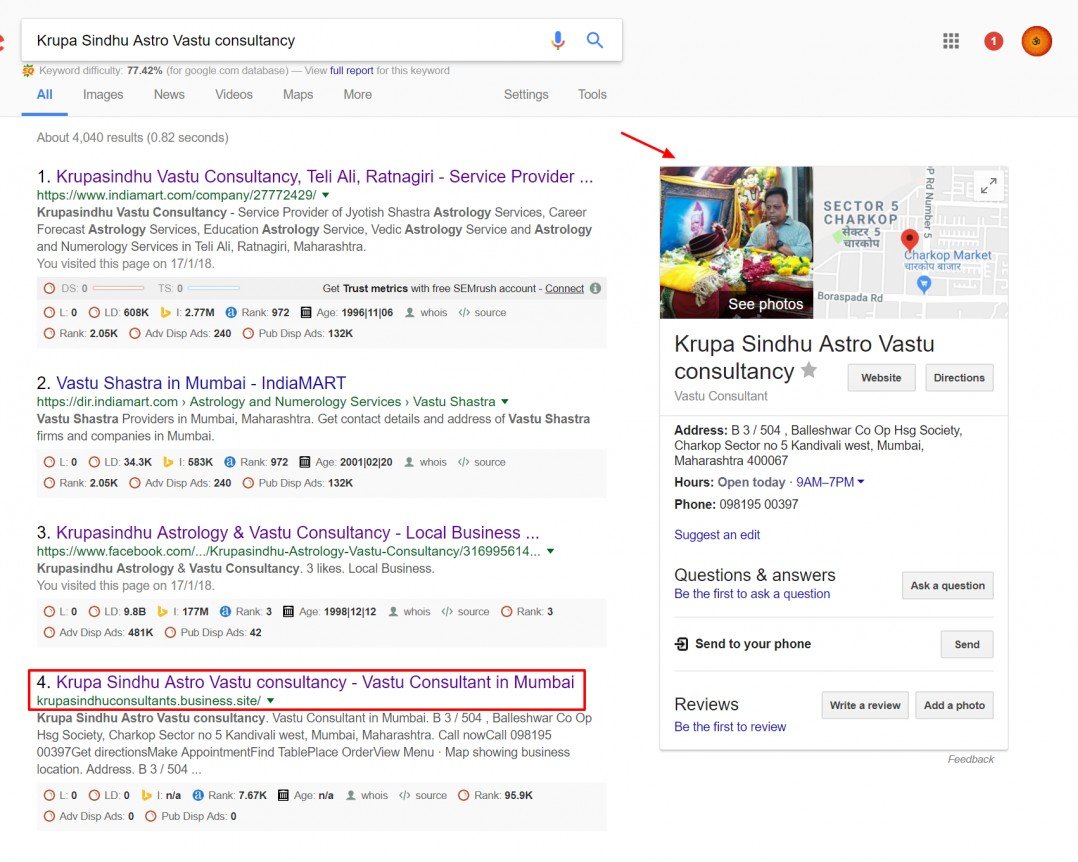The image size is (1078, 862).
Task: Switch to the Maps tab
Action: (x=298, y=94)
